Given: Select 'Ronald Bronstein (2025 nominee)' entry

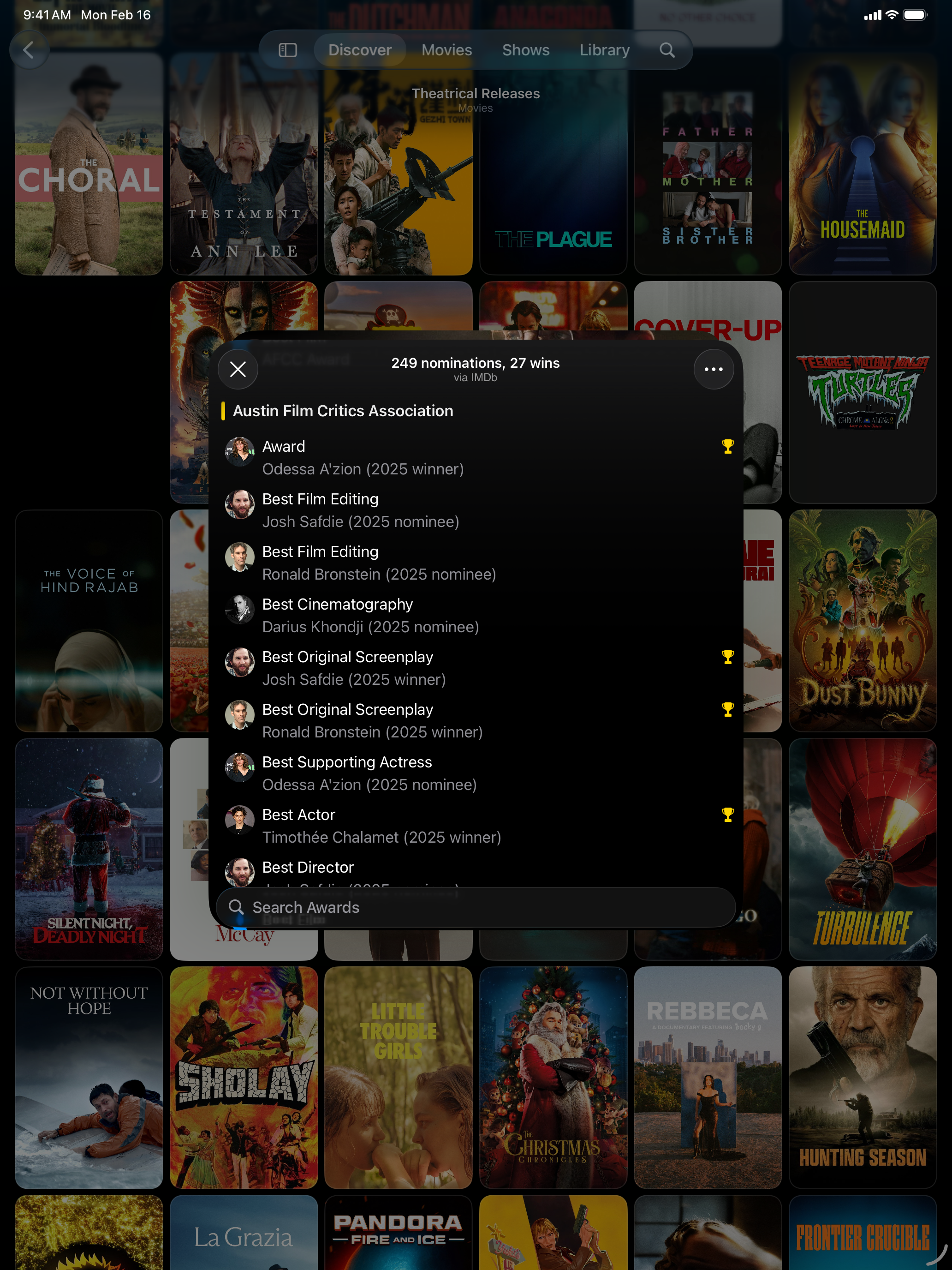Looking at the screenshot, I should (x=379, y=575).
